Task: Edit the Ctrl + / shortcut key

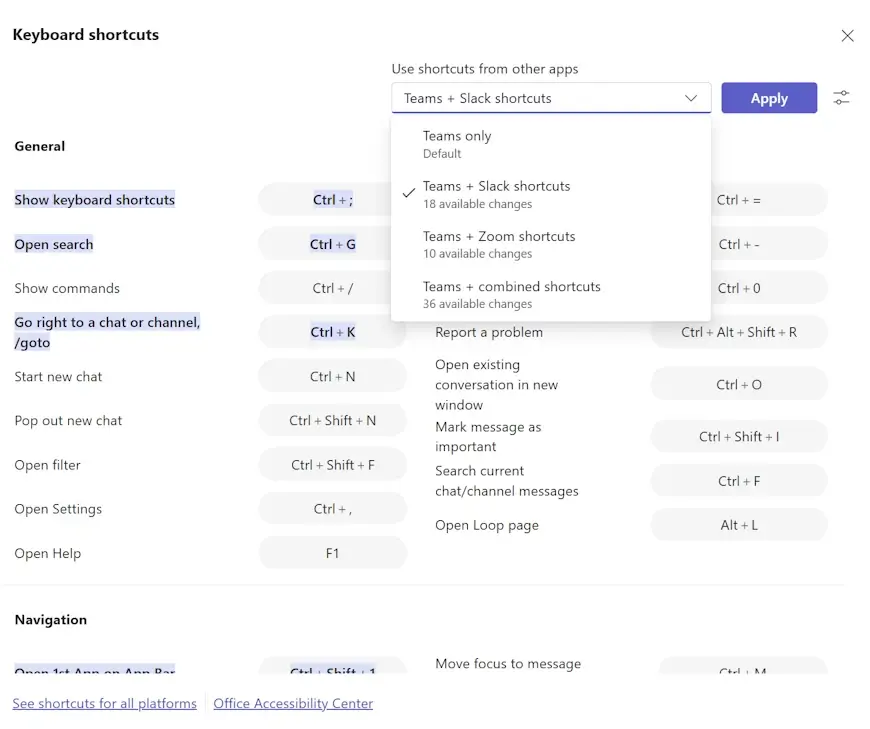Action: [x=332, y=288]
